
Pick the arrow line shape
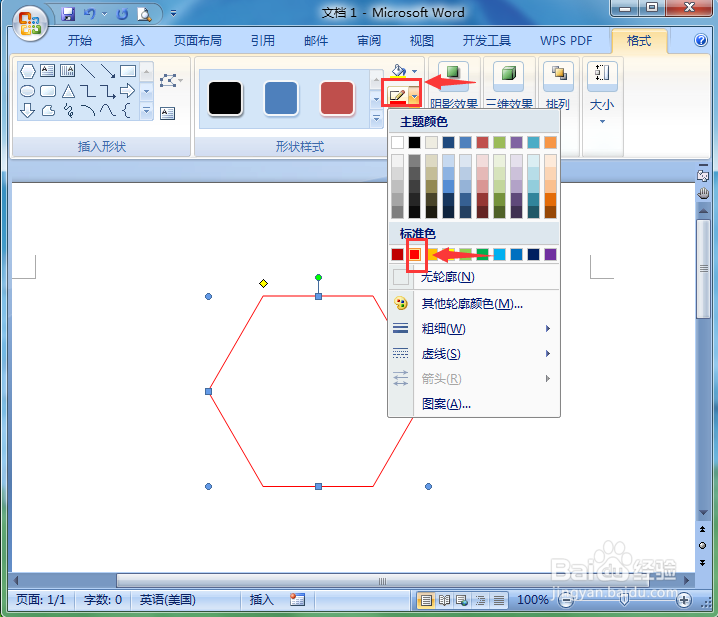point(108,71)
